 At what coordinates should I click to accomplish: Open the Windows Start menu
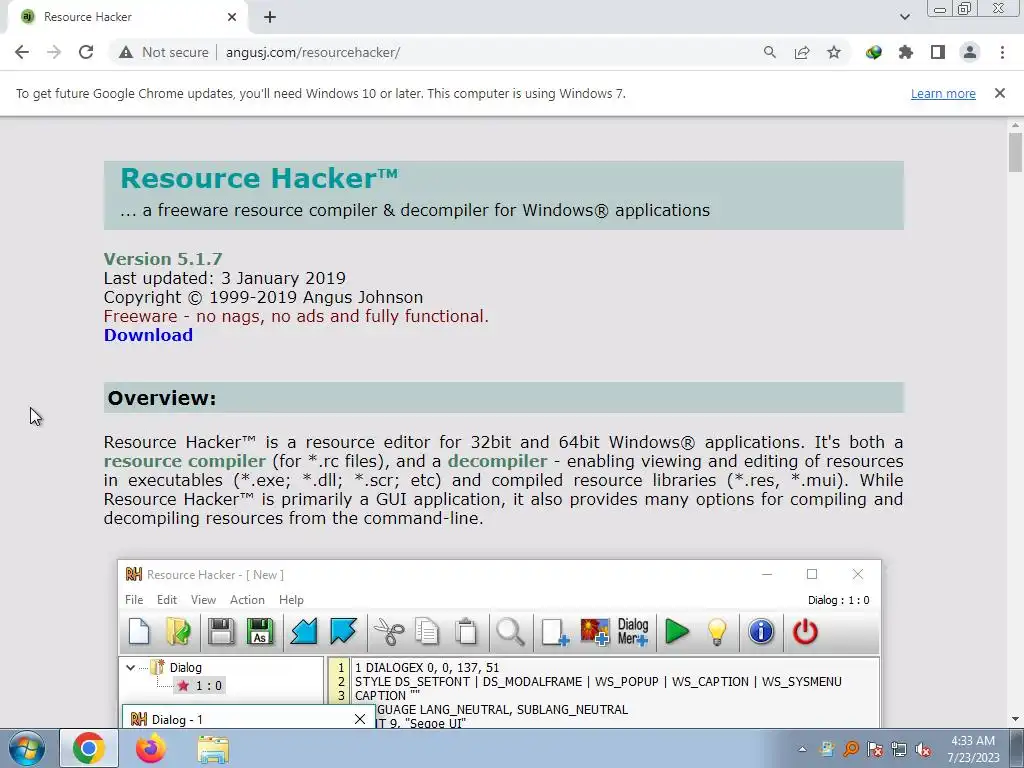pos(26,748)
